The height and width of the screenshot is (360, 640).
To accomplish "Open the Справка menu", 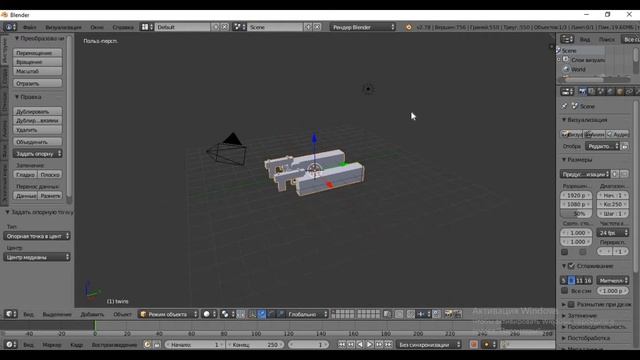I will [x=123, y=27].
